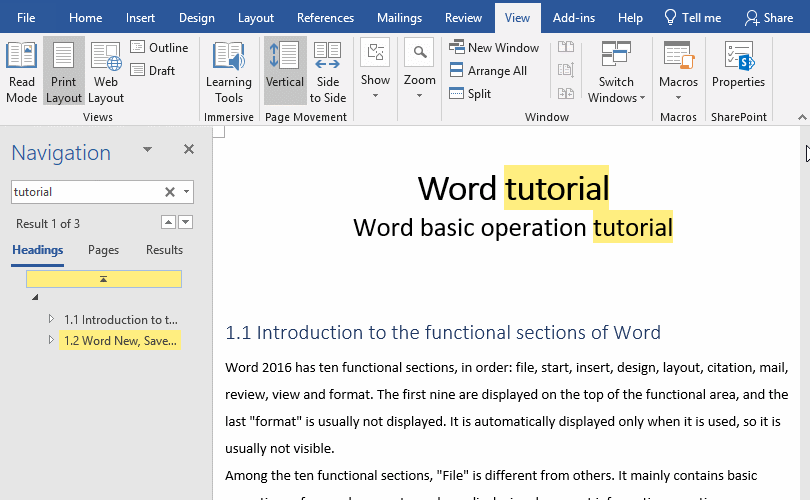Image resolution: width=810 pixels, height=500 pixels.
Task: Expand the 1.1 Introduction heading
Action: (x=51, y=319)
